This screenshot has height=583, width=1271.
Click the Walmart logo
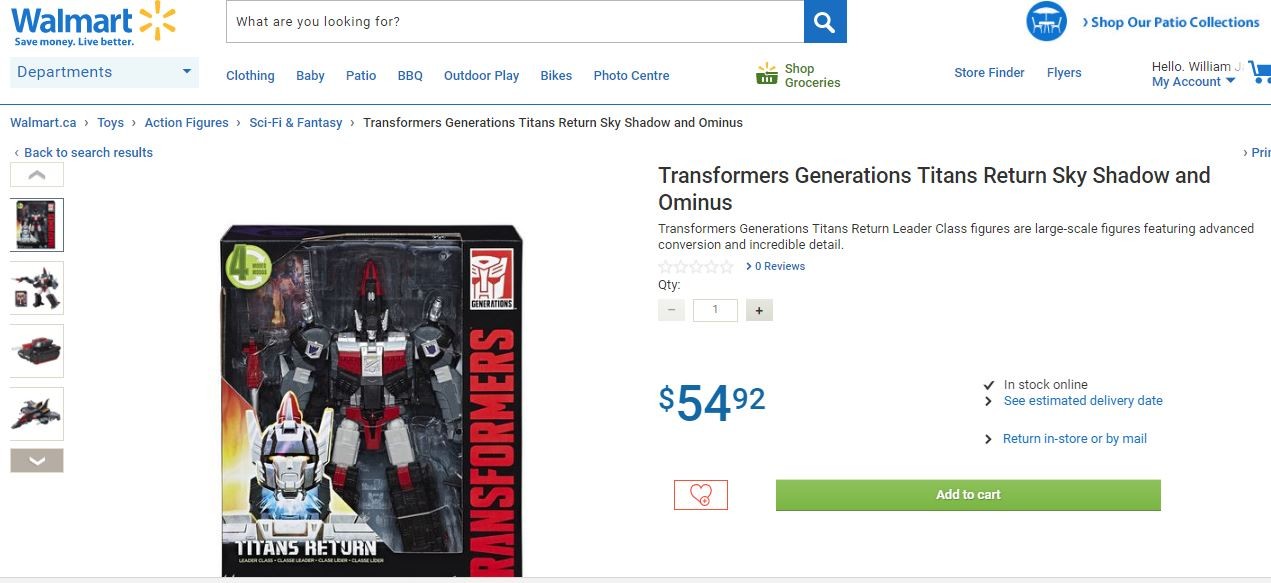click(x=94, y=24)
